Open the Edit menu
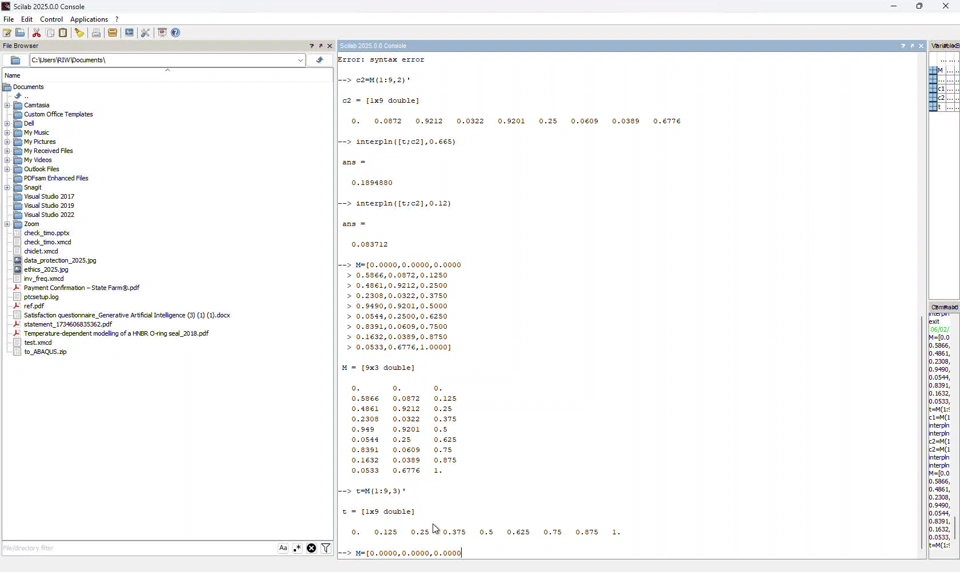Viewport: 960px width, 572px height. pos(26,20)
